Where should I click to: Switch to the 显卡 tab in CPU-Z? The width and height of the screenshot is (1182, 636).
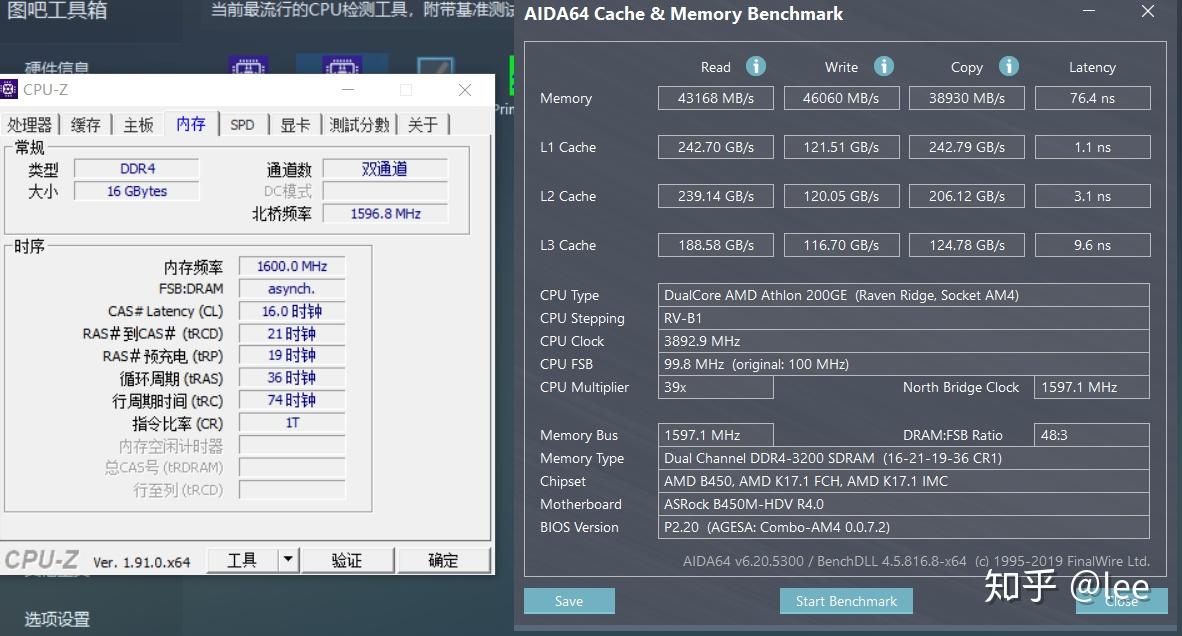point(295,124)
